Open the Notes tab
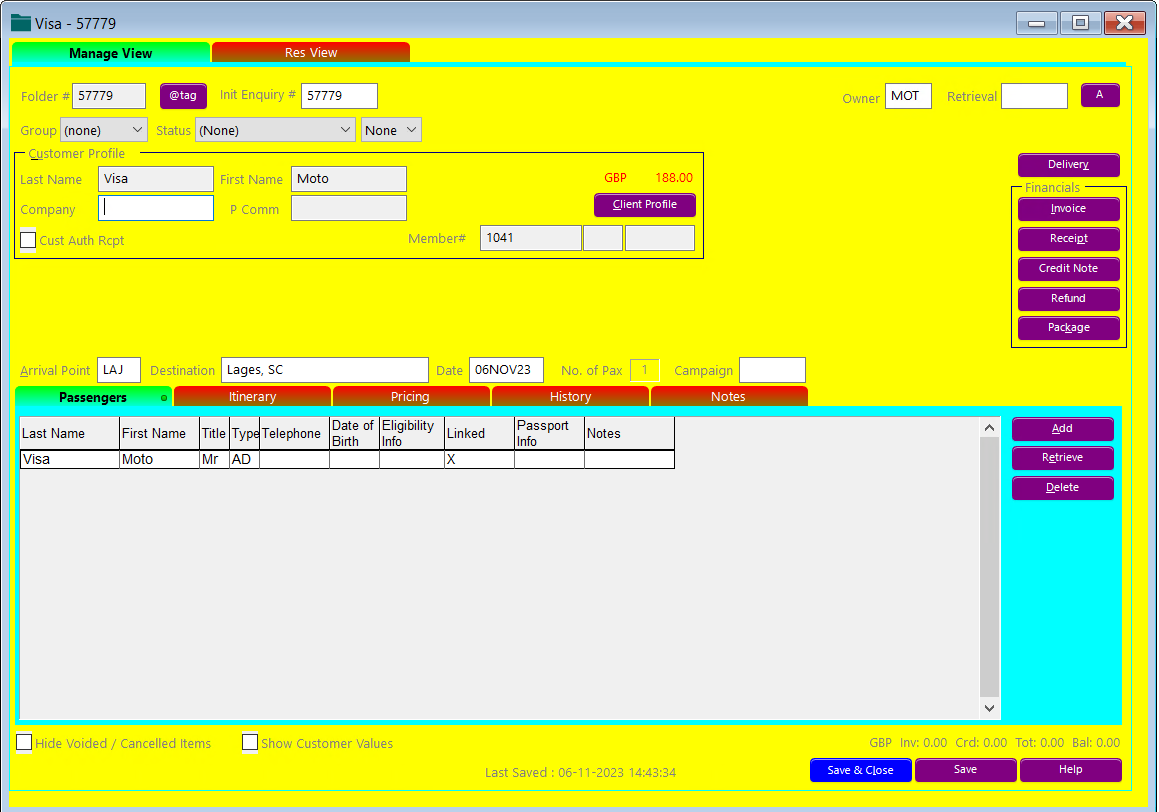This screenshot has height=812, width=1159. tap(728, 397)
